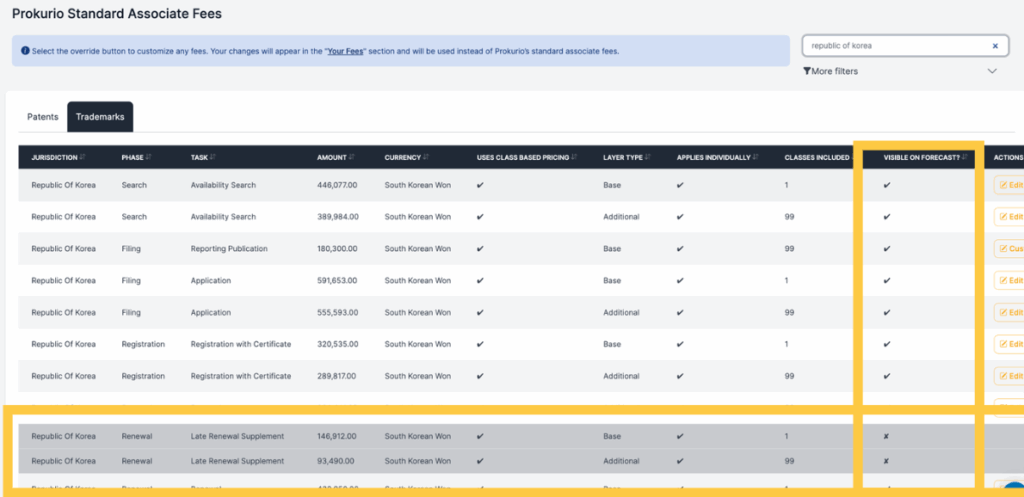
Task: Sort by Currency column sort icon
Action: pyautogui.click(x=426, y=157)
